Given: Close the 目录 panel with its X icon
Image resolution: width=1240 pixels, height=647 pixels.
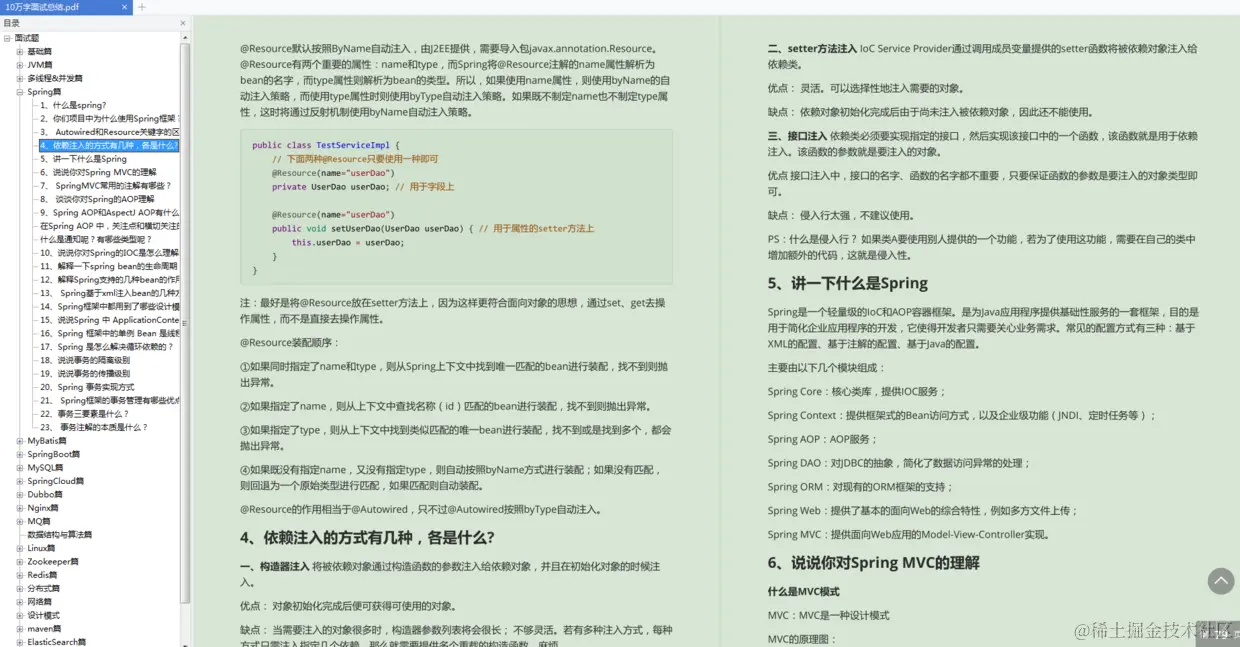Looking at the screenshot, I should 183,22.
